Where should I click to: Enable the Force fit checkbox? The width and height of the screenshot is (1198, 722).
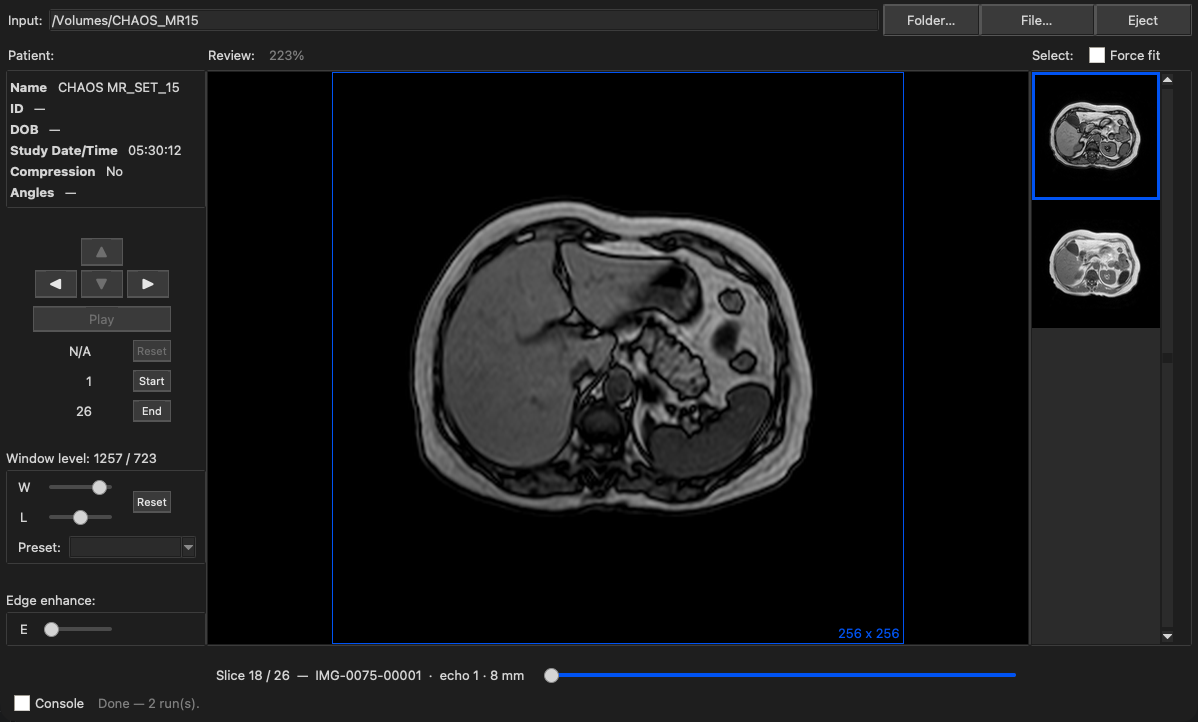(x=1096, y=55)
